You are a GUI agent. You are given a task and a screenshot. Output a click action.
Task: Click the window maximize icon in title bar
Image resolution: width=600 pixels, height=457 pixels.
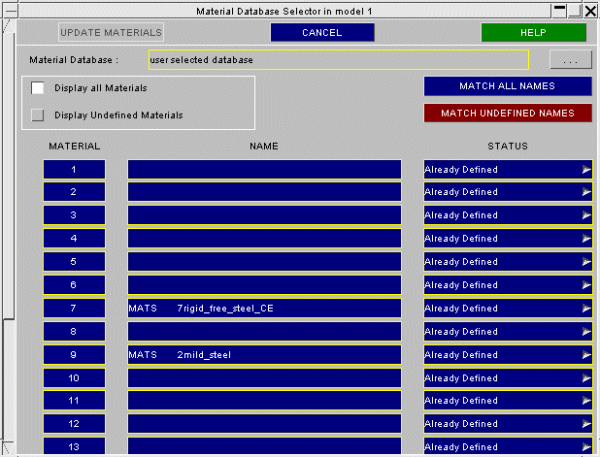point(576,10)
